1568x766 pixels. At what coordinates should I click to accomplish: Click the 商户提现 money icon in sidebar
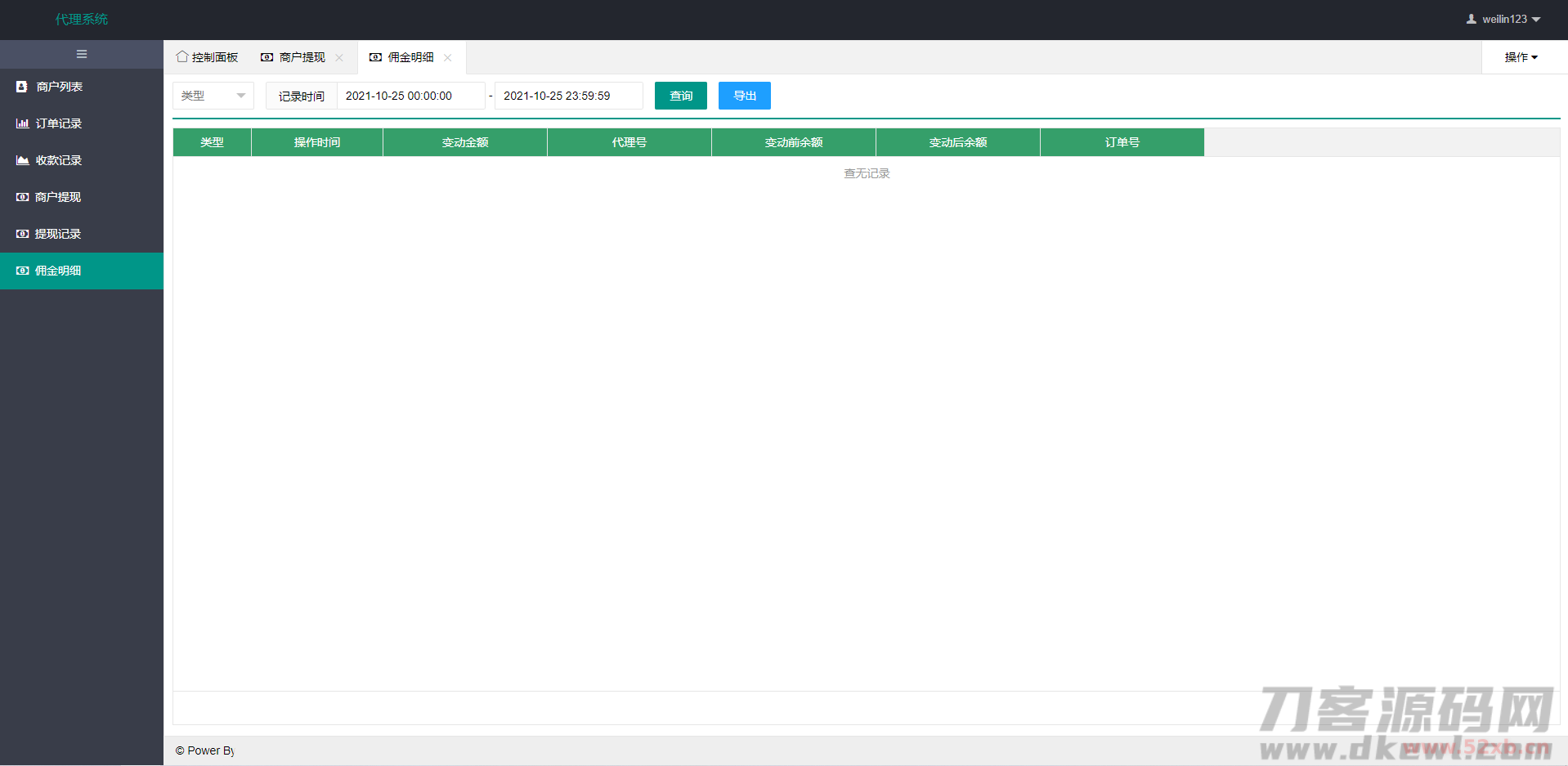coord(22,197)
